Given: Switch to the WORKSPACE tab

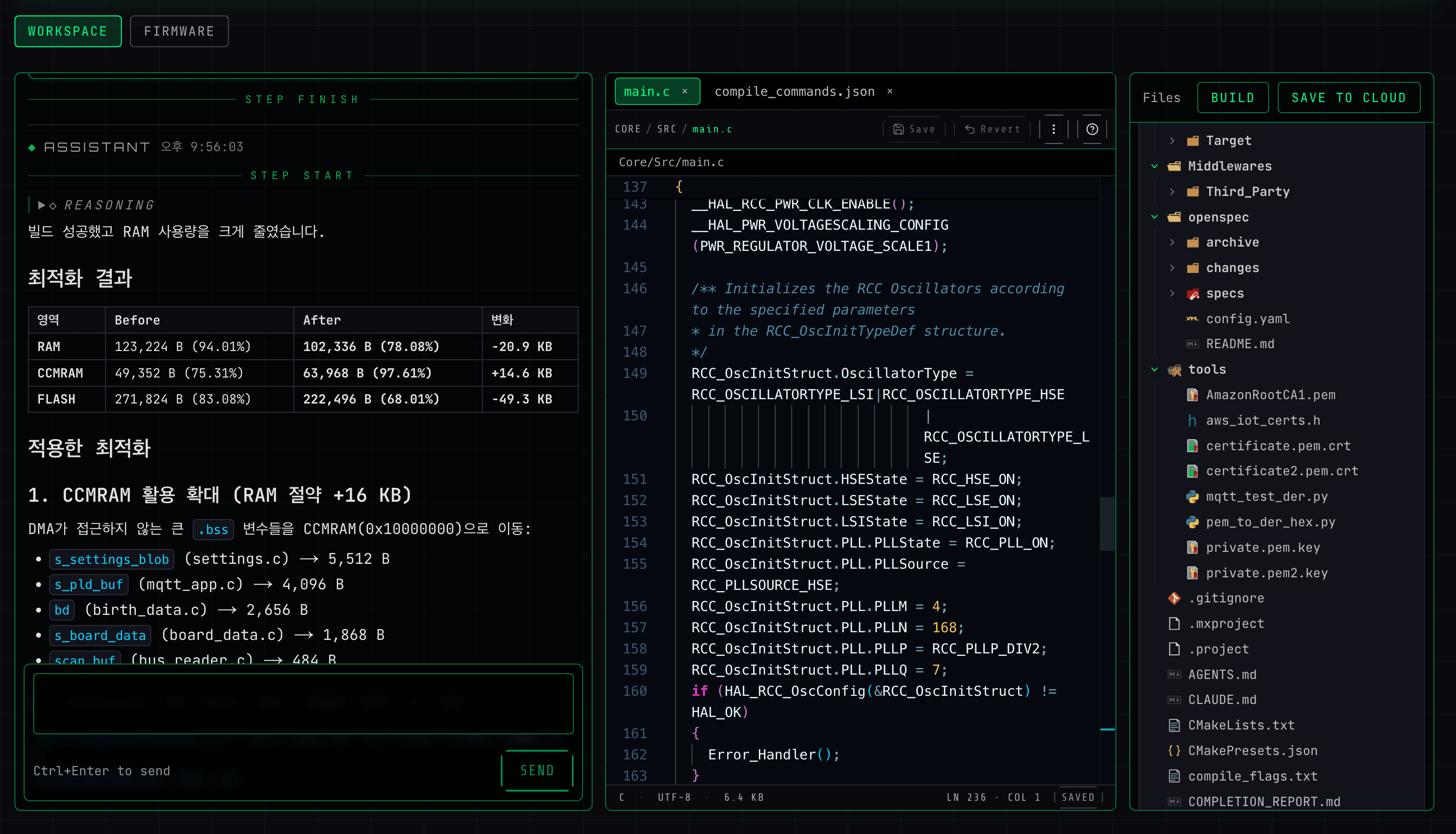Looking at the screenshot, I should 67,31.
